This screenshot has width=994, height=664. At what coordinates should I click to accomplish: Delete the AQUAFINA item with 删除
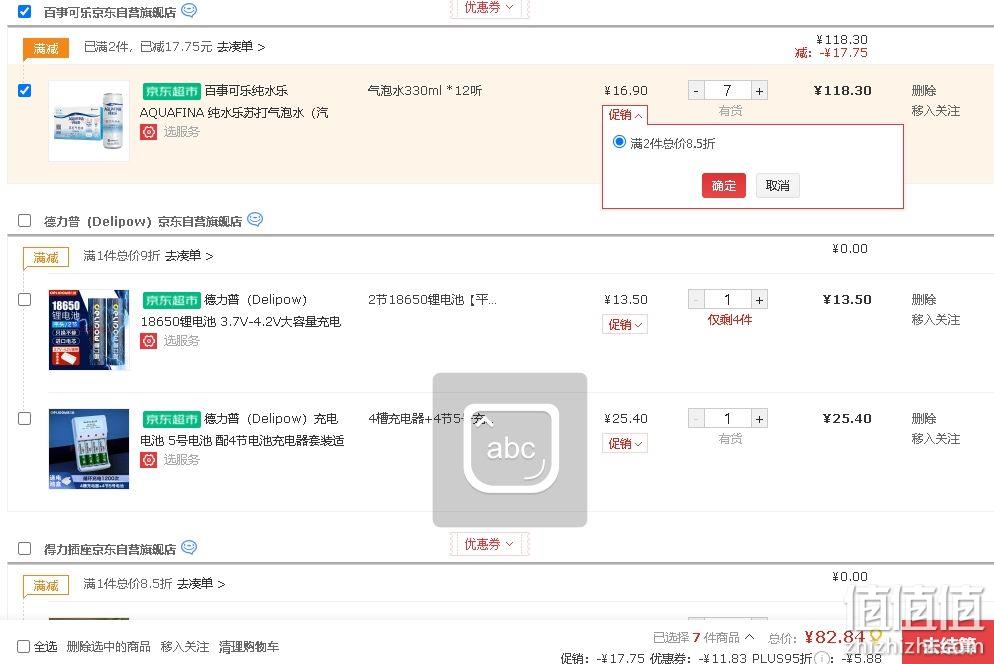coord(924,91)
